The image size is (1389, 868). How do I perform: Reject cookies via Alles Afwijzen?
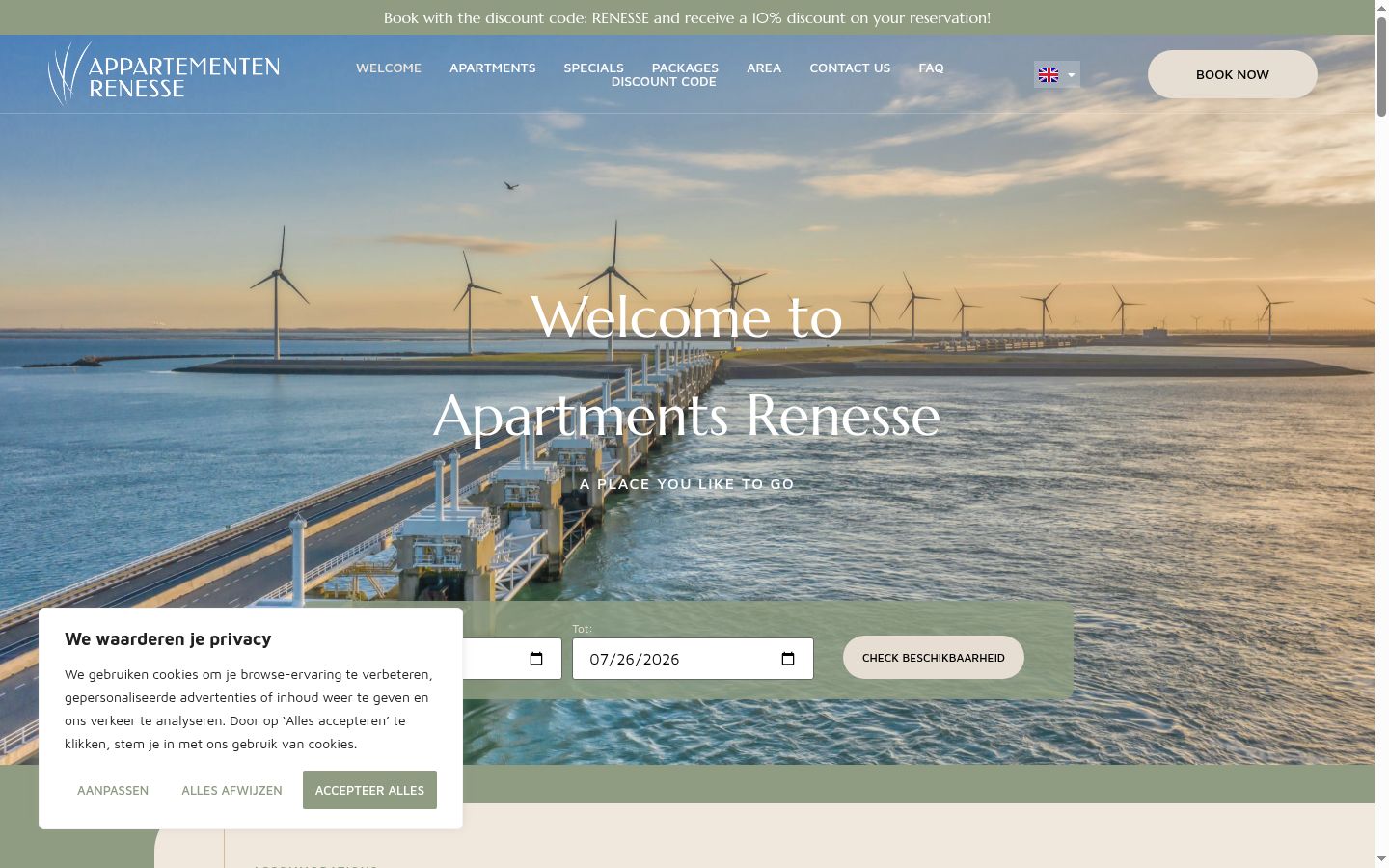pos(231,790)
